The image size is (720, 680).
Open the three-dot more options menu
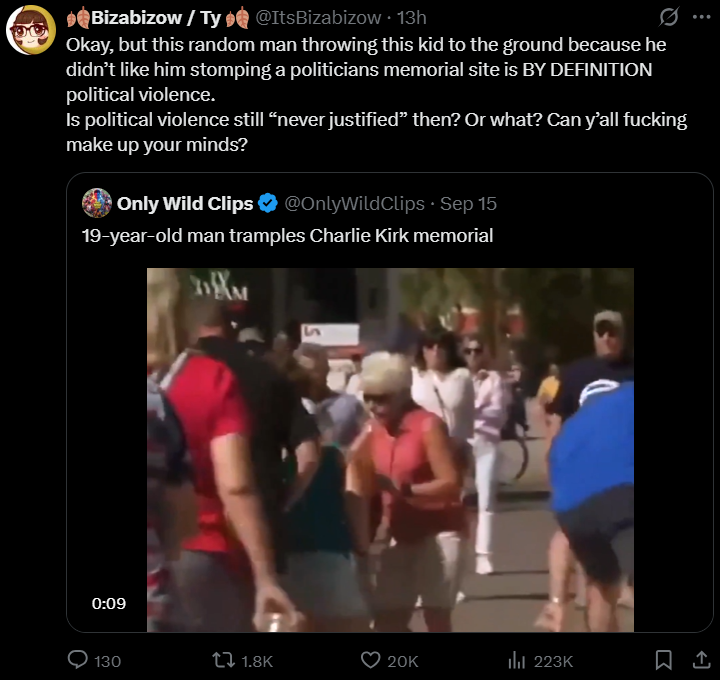701,17
